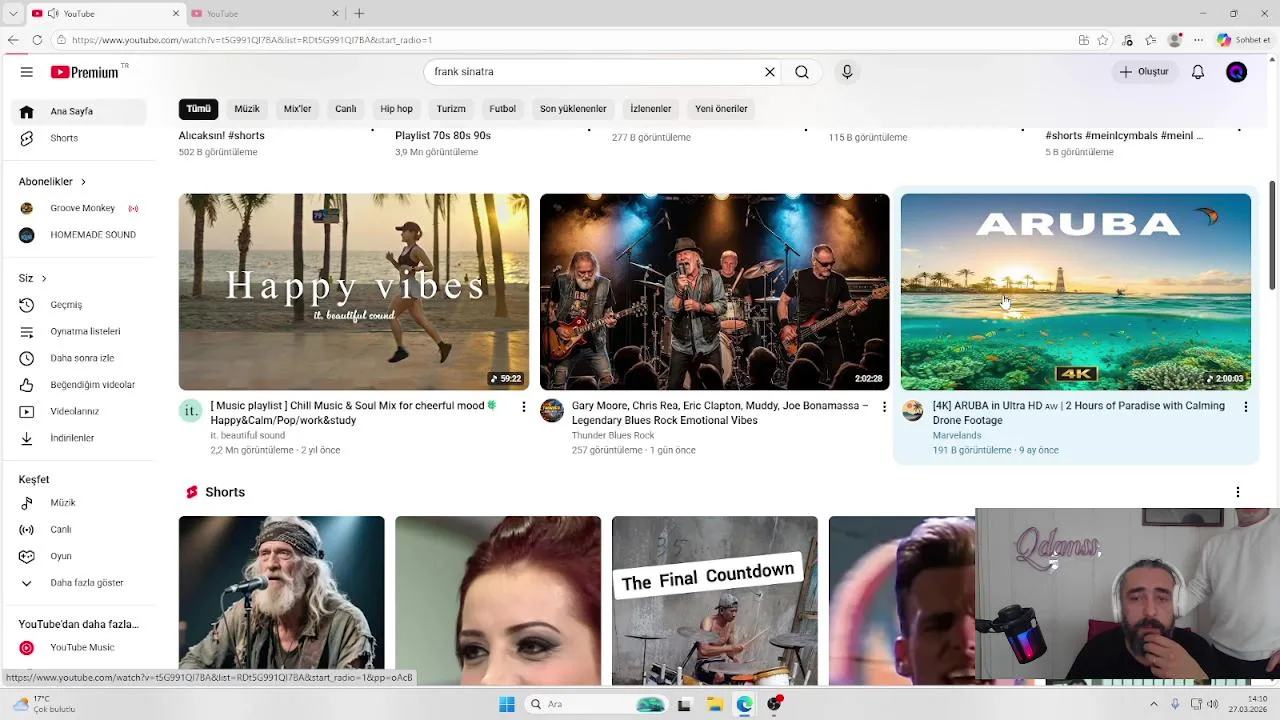Select the Son yüklenenler filter chip

click(573, 109)
